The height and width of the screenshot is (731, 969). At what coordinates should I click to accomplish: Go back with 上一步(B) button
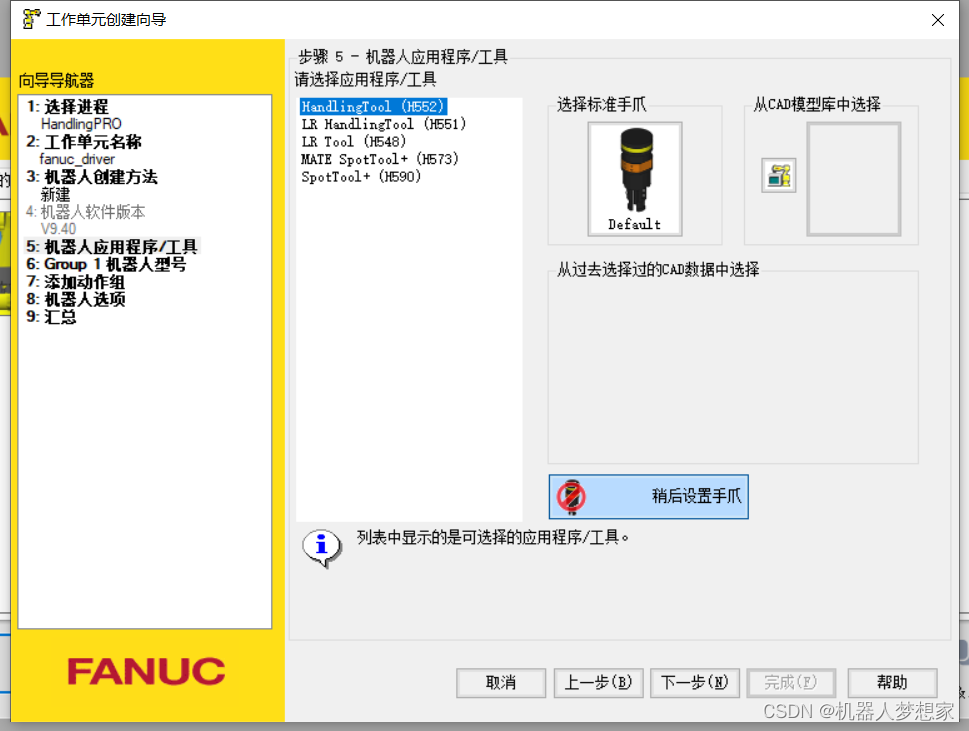click(598, 683)
